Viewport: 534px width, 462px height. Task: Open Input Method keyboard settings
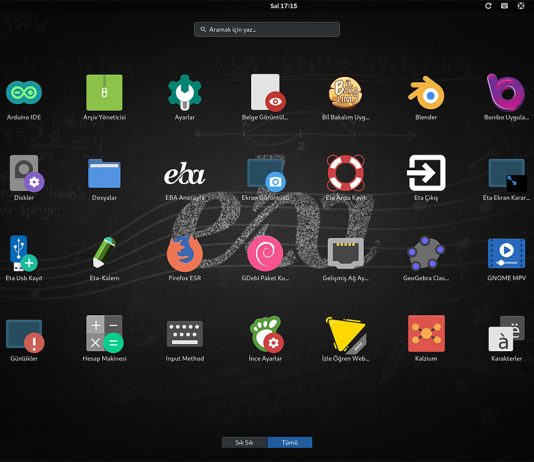tap(185, 334)
